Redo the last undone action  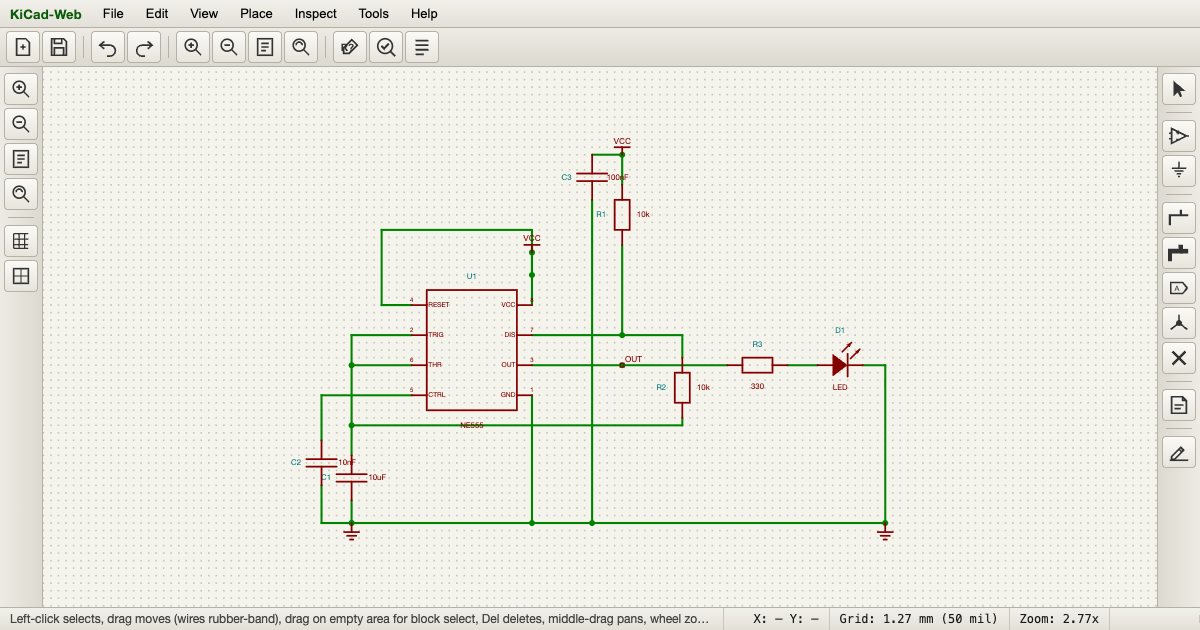point(144,47)
